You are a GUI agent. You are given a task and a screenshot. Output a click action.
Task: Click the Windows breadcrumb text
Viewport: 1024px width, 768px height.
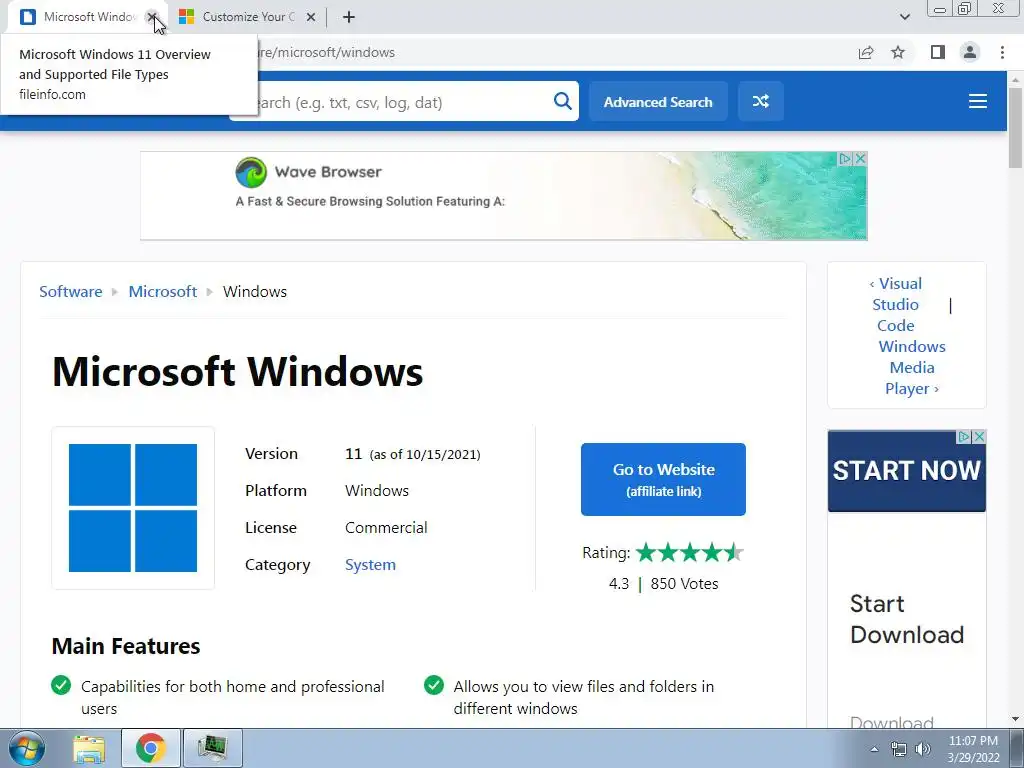click(x=255, y=291)
